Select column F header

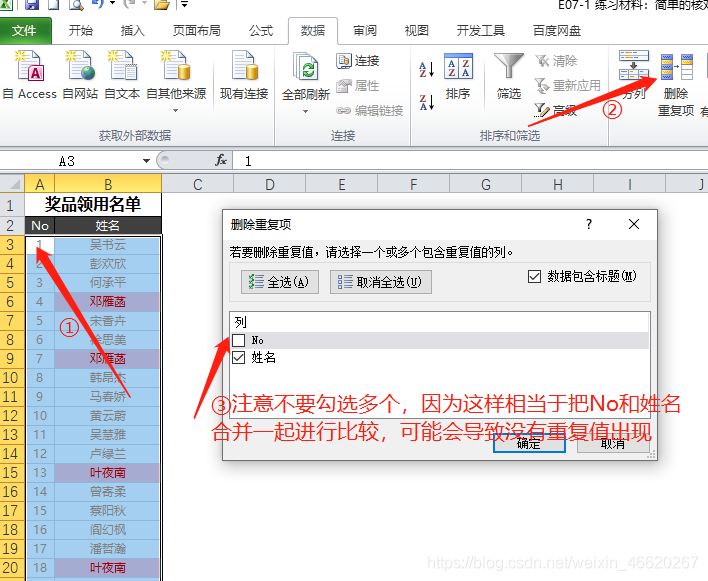point(414,184)
